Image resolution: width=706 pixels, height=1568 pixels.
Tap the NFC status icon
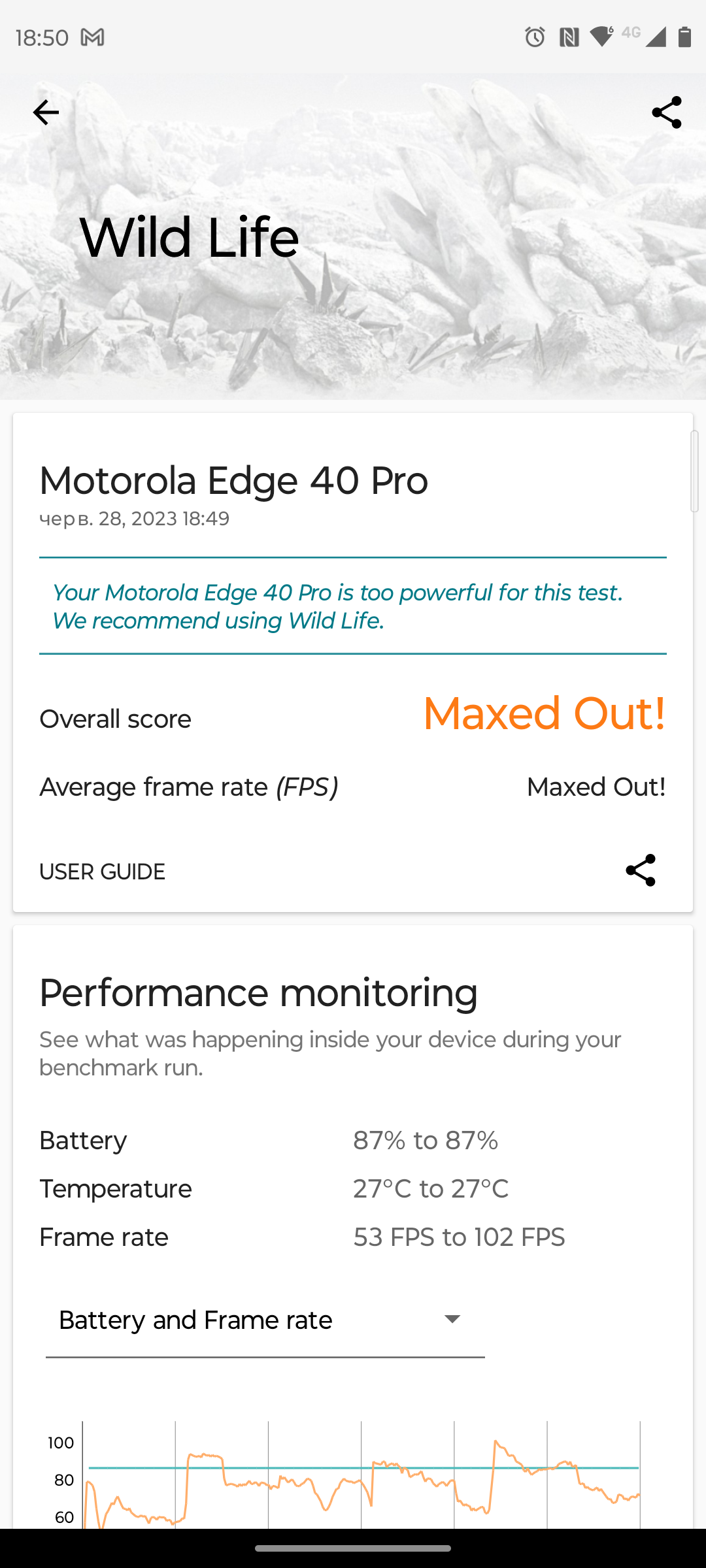569,37
